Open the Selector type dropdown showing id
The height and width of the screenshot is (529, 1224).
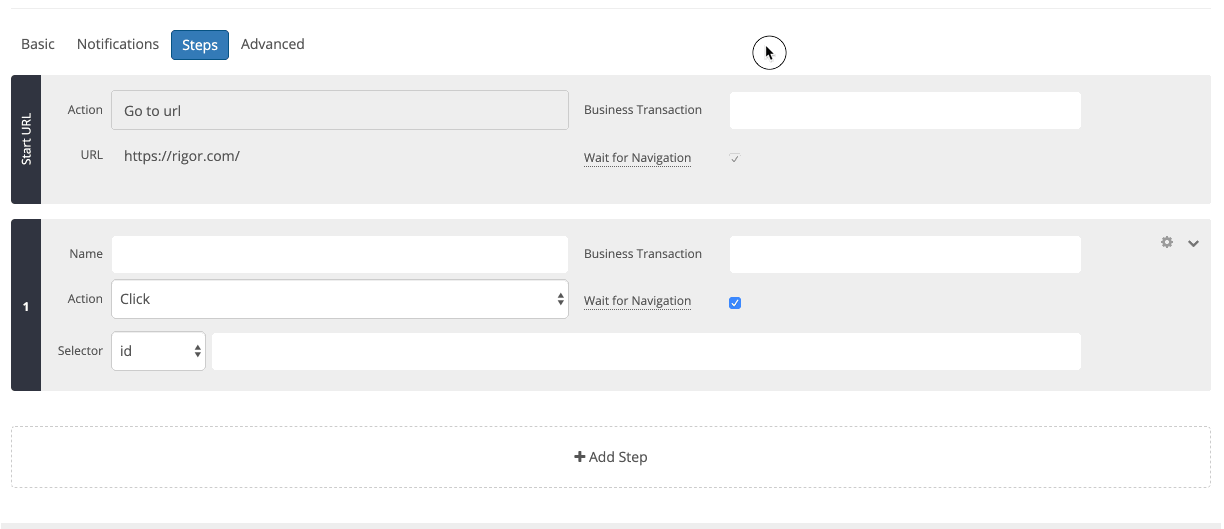[x=158, y=351]
